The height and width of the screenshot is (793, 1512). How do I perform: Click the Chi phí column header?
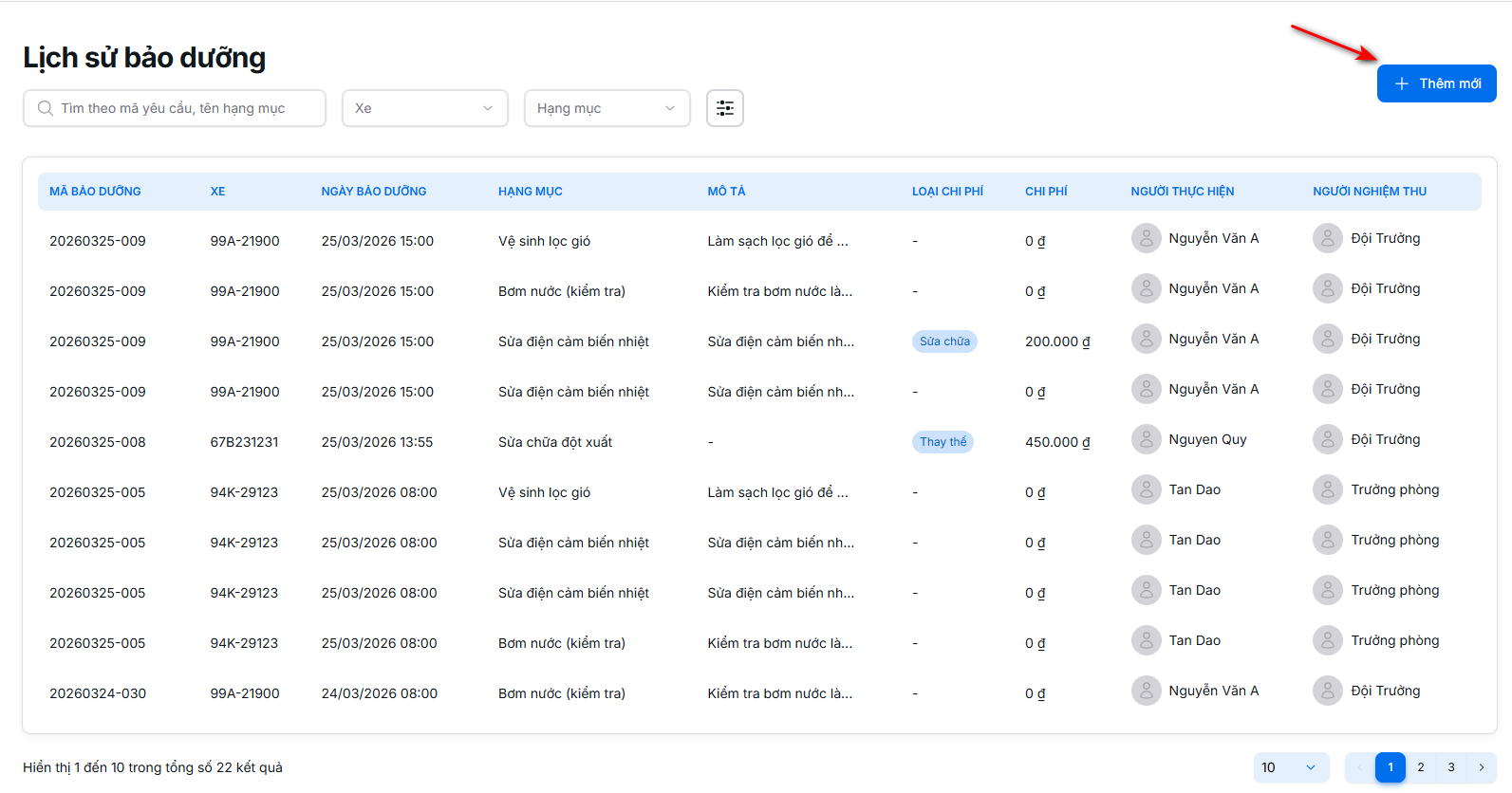click(1045, 192)
